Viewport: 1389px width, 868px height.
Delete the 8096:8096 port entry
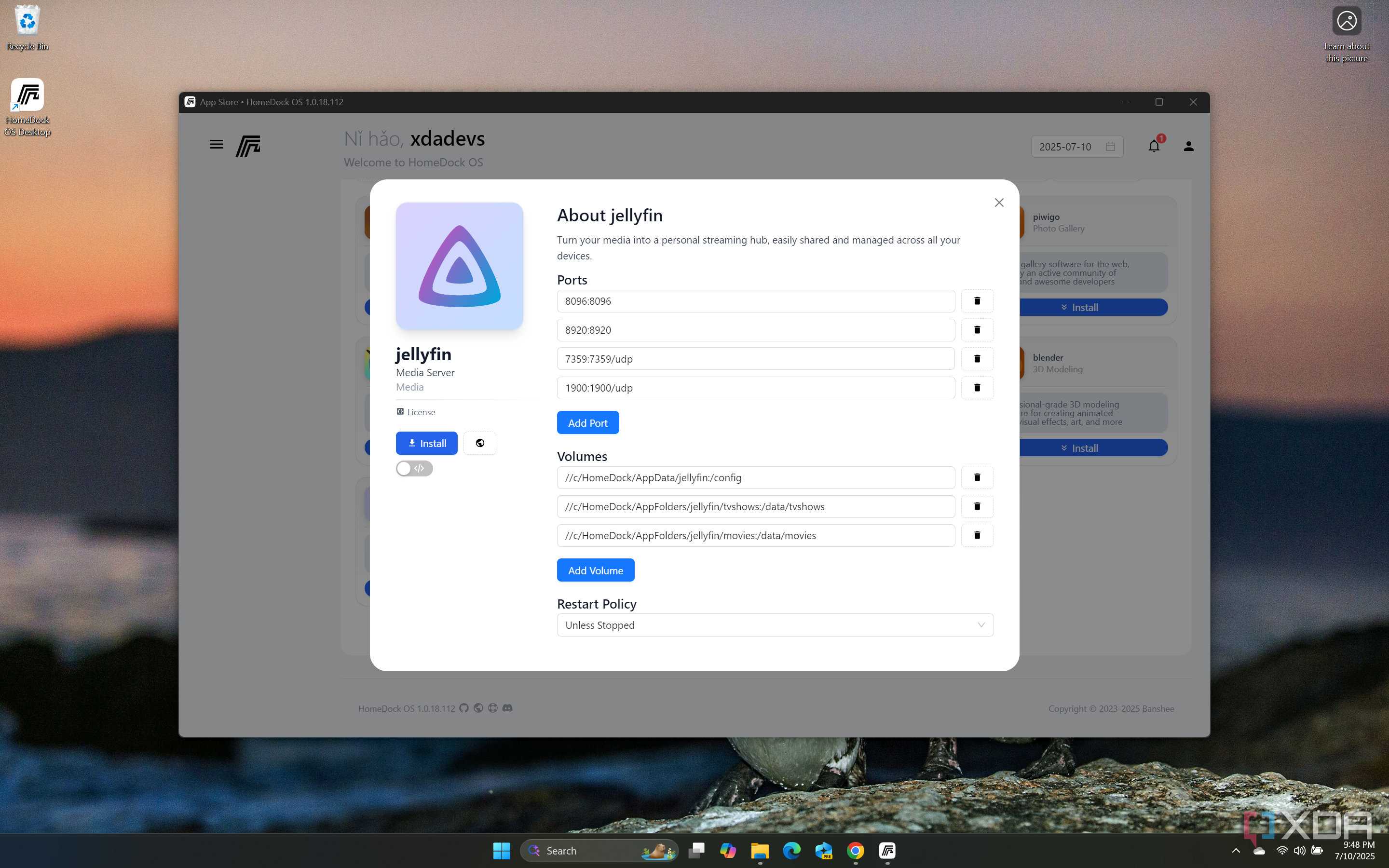point(977,301)
